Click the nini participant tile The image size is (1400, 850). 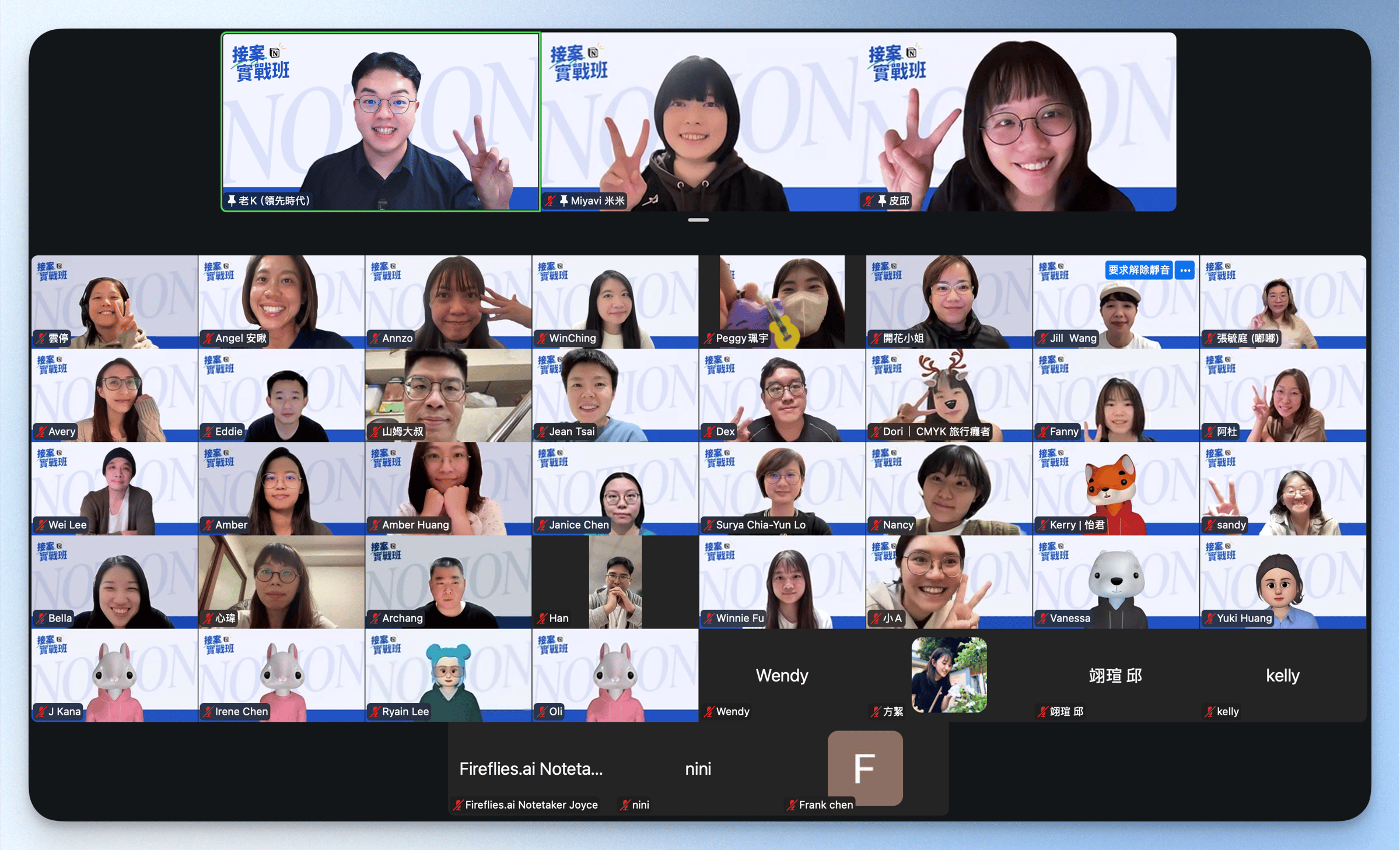tap(698, 768)
